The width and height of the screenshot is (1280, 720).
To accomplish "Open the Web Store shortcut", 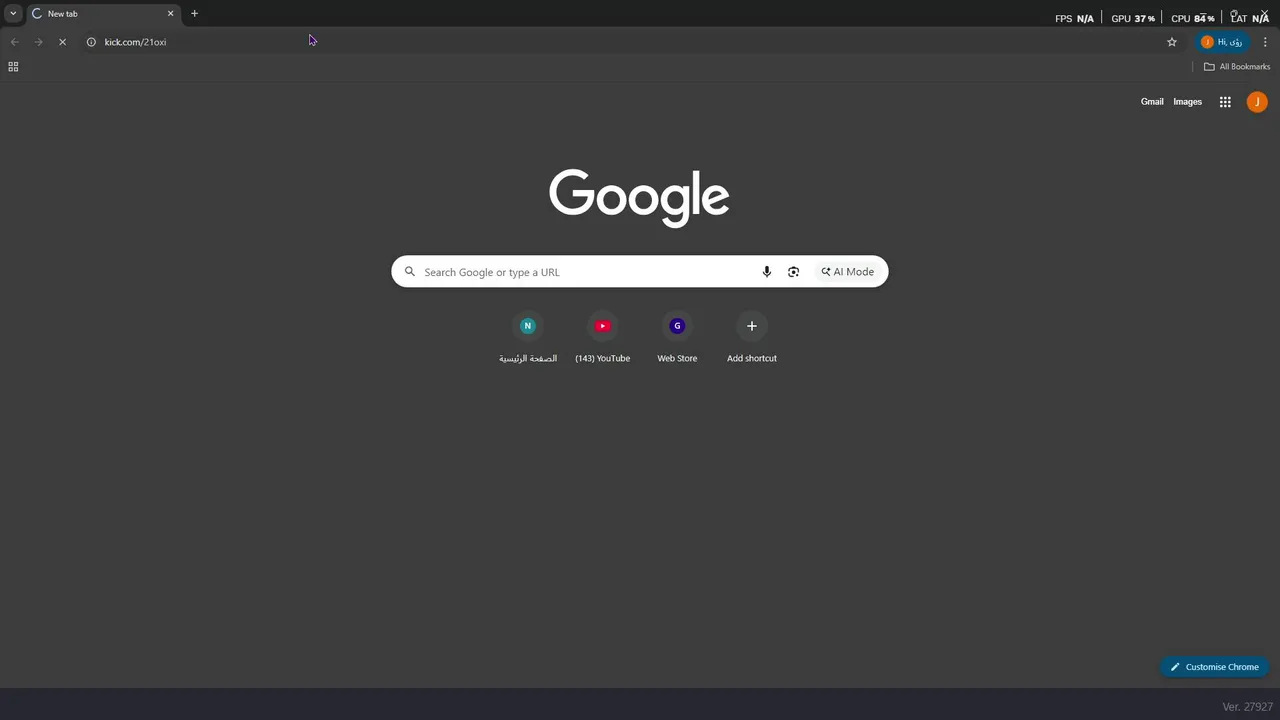I will [677, 339].
